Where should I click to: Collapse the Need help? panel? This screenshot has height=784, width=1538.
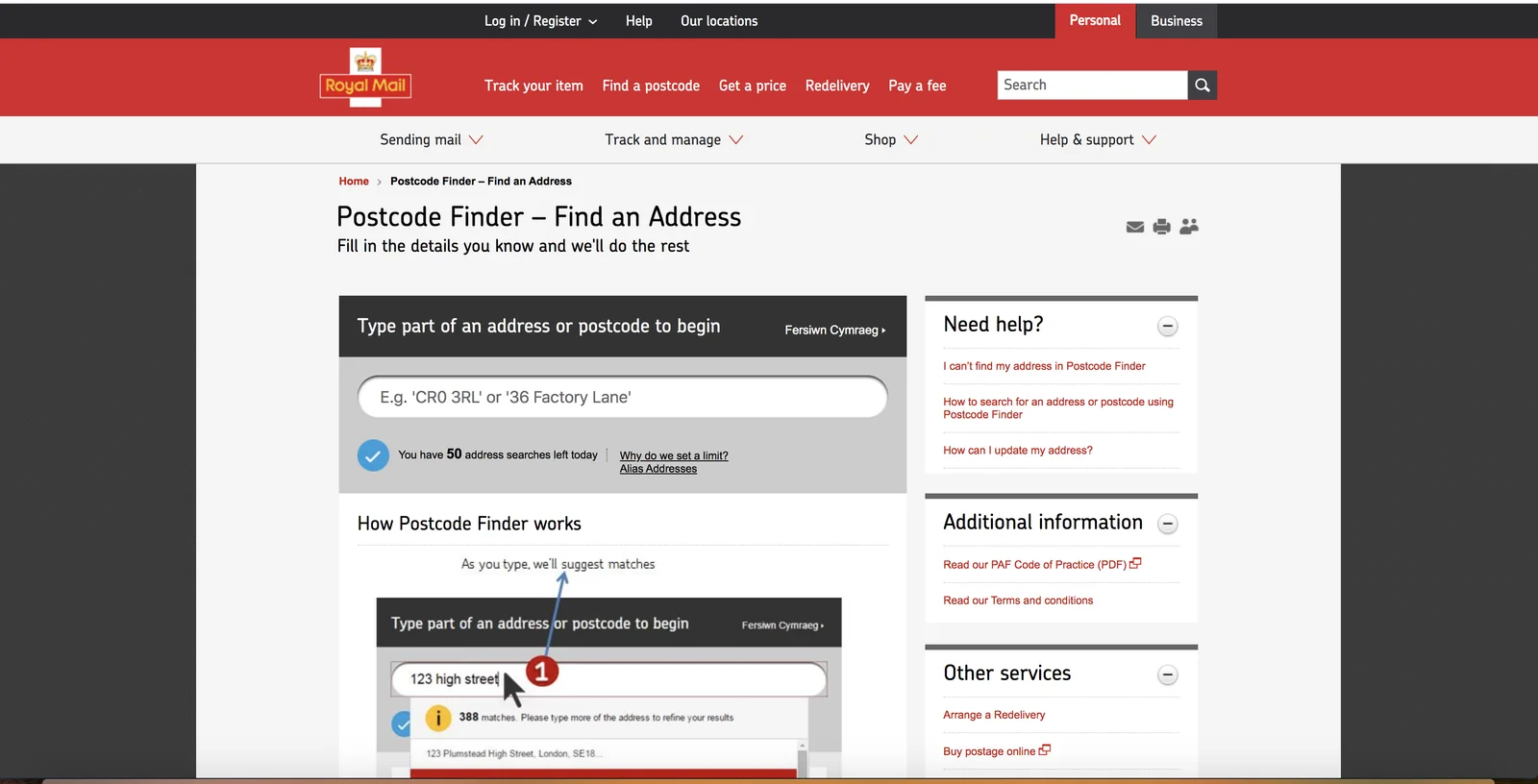point(1168,327)
